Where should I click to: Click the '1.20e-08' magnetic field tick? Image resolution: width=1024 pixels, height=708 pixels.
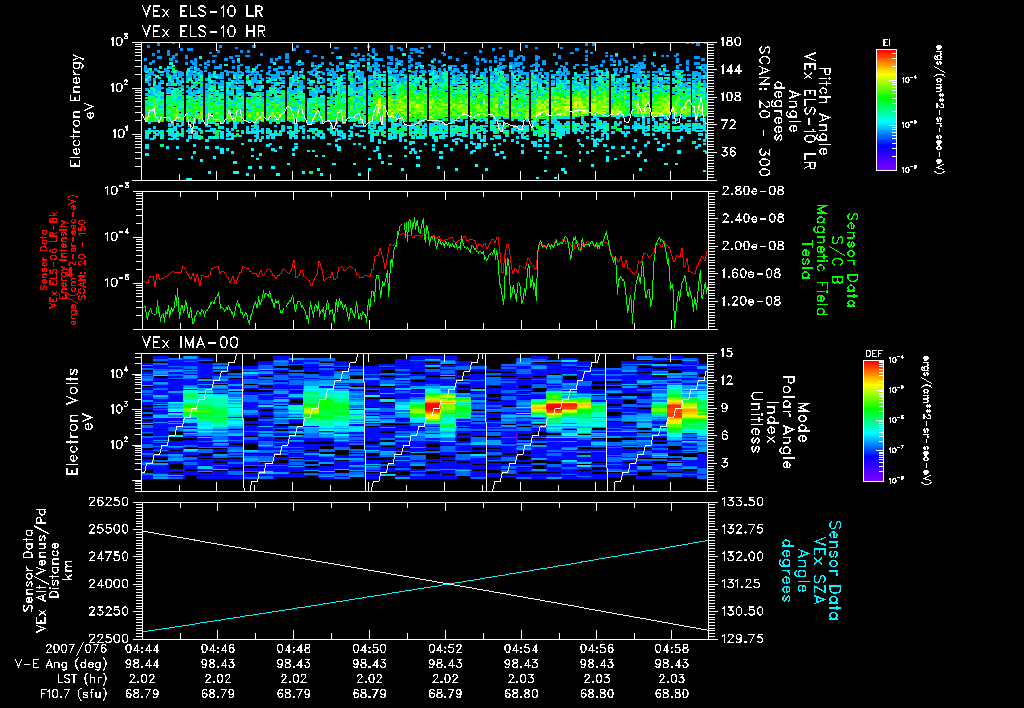[x=753, y=301]
